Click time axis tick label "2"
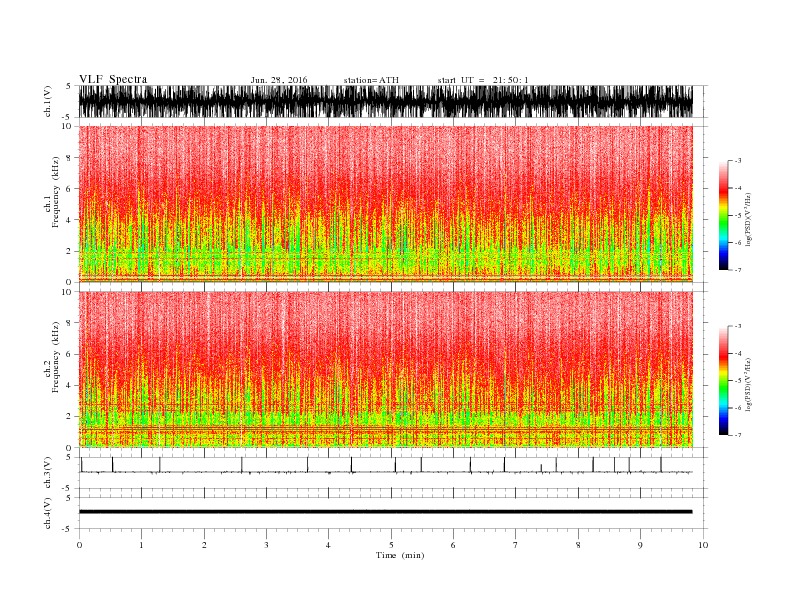 click(x=204, y=545)
